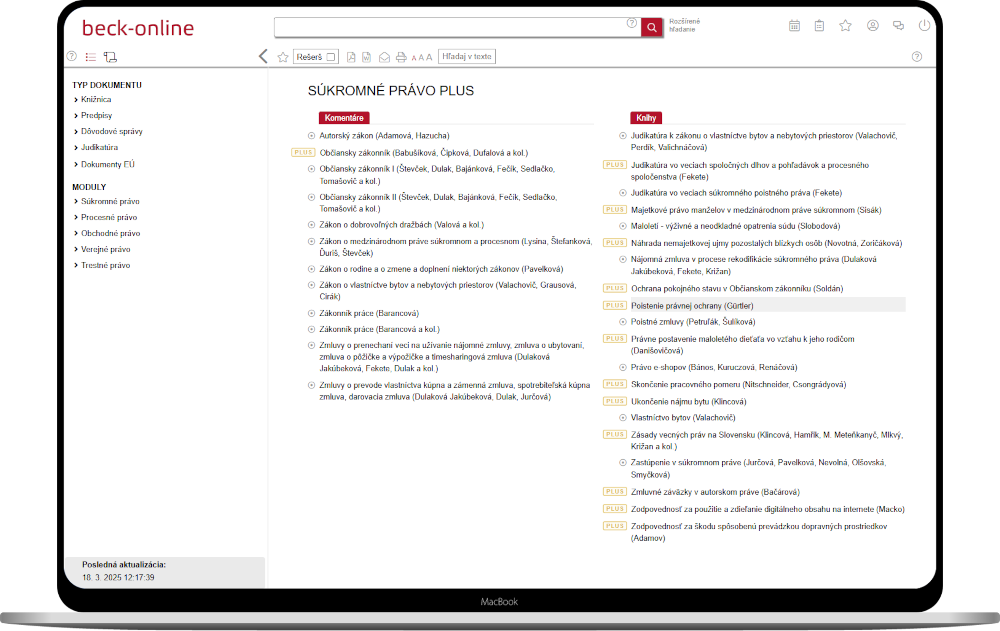Screen dimensions: 1000x631
Task: Click 'SÚKROMNÉ PRÁVO PLUS' page heading
Action: (x=390, y=91)
